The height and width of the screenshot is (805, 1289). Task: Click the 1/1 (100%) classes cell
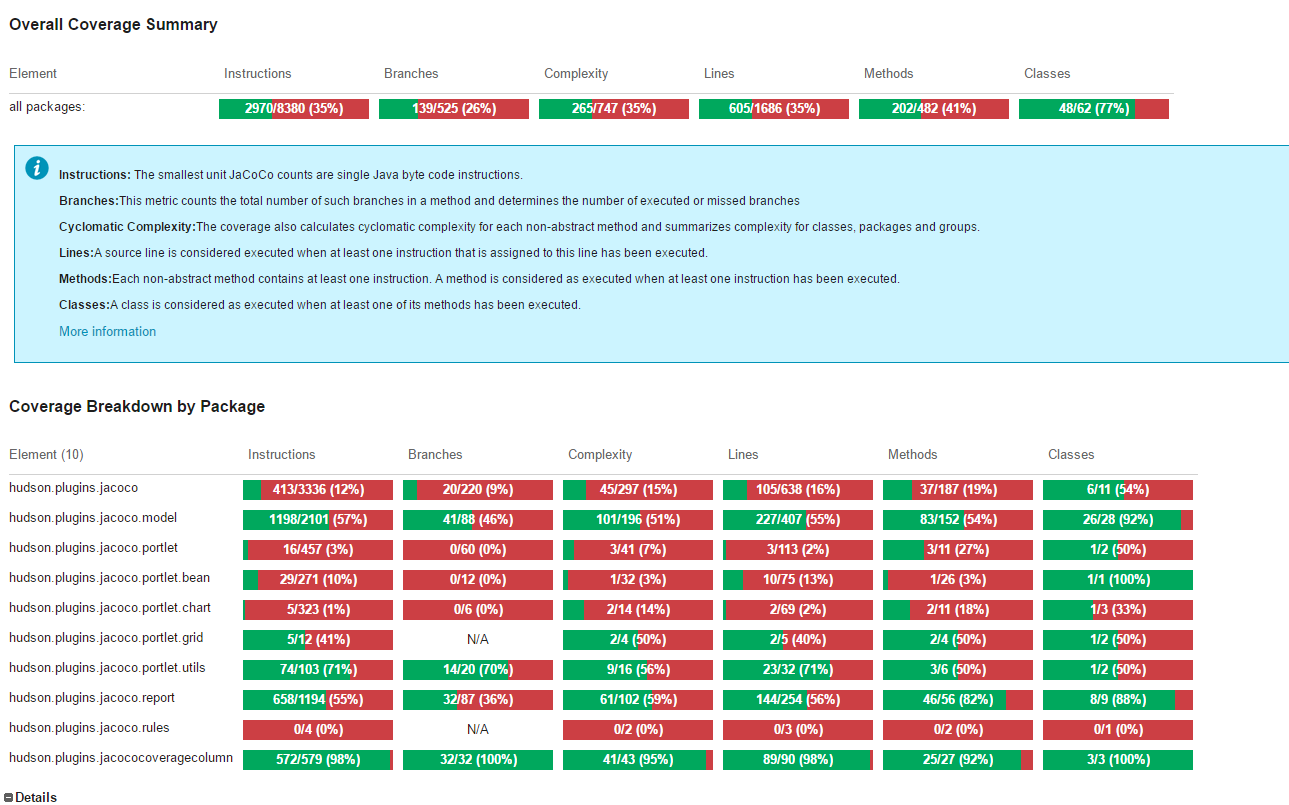(x=1118, y=580)
